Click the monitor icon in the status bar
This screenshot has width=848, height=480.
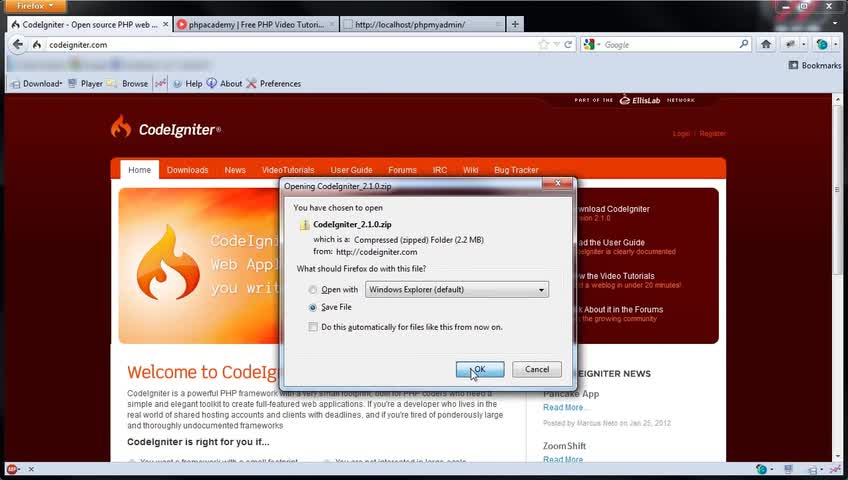click(x=789, y=469)
